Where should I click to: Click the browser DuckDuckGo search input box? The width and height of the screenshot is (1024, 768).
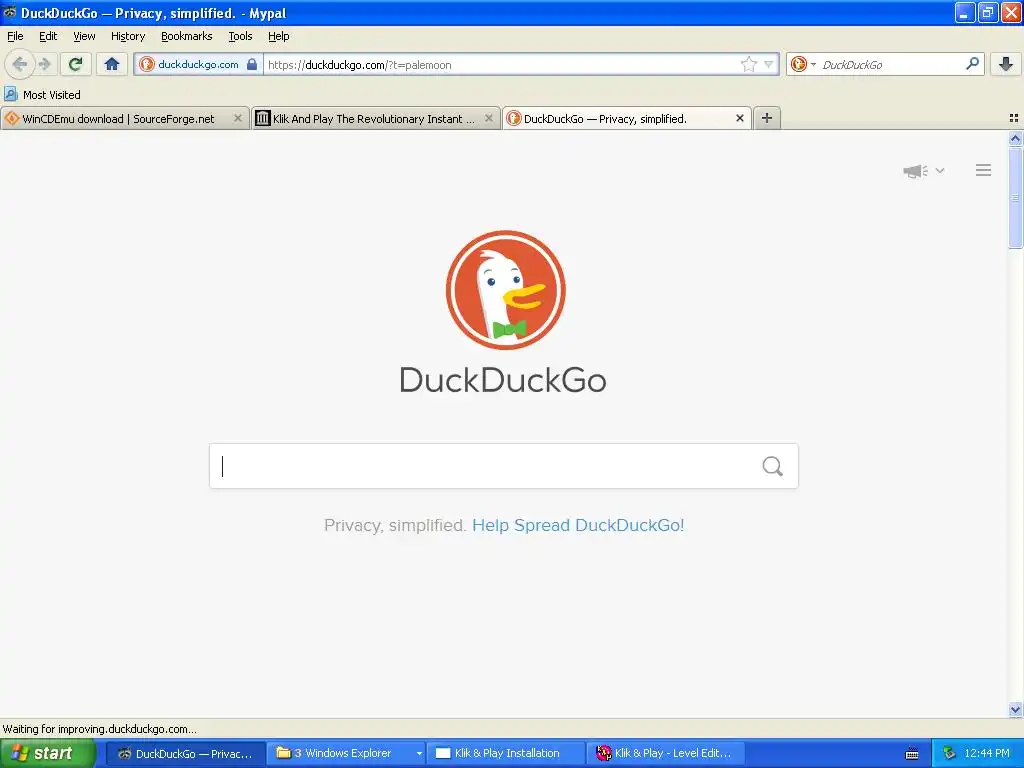(x=888, y=64)
